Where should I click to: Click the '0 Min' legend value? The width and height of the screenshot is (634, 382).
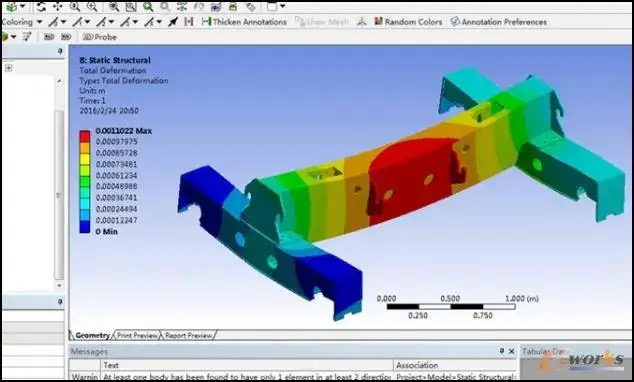[107, 232]
